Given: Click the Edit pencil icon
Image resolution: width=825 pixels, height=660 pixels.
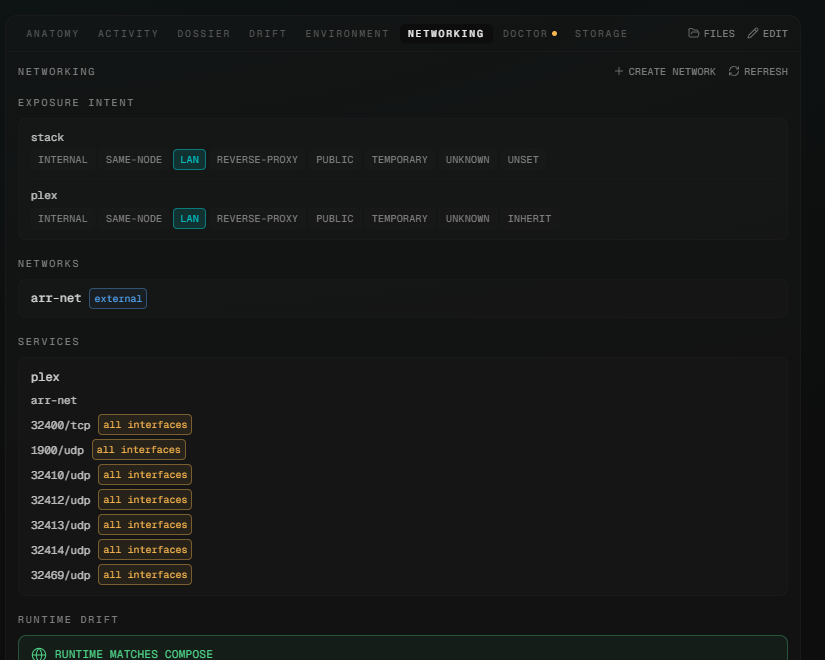Looking at the screenshot, I should pos(753,33).
